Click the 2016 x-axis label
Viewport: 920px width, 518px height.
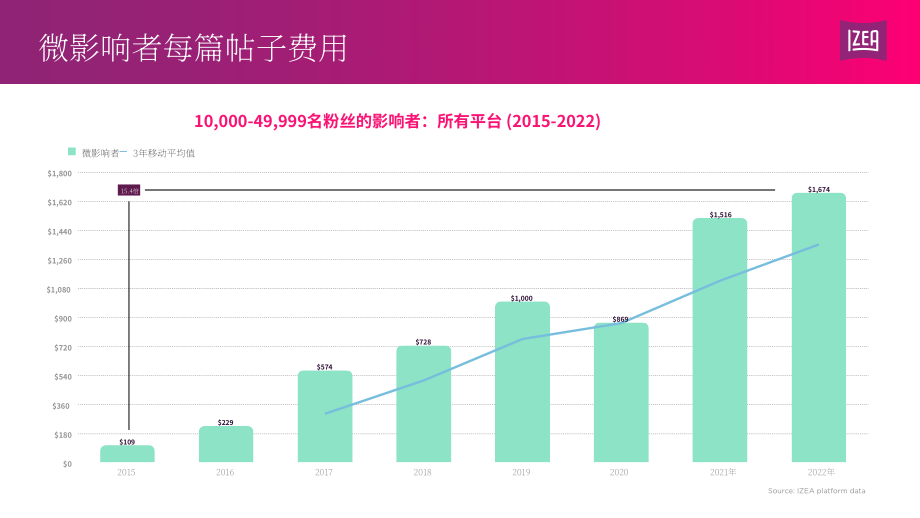(225, 472)
